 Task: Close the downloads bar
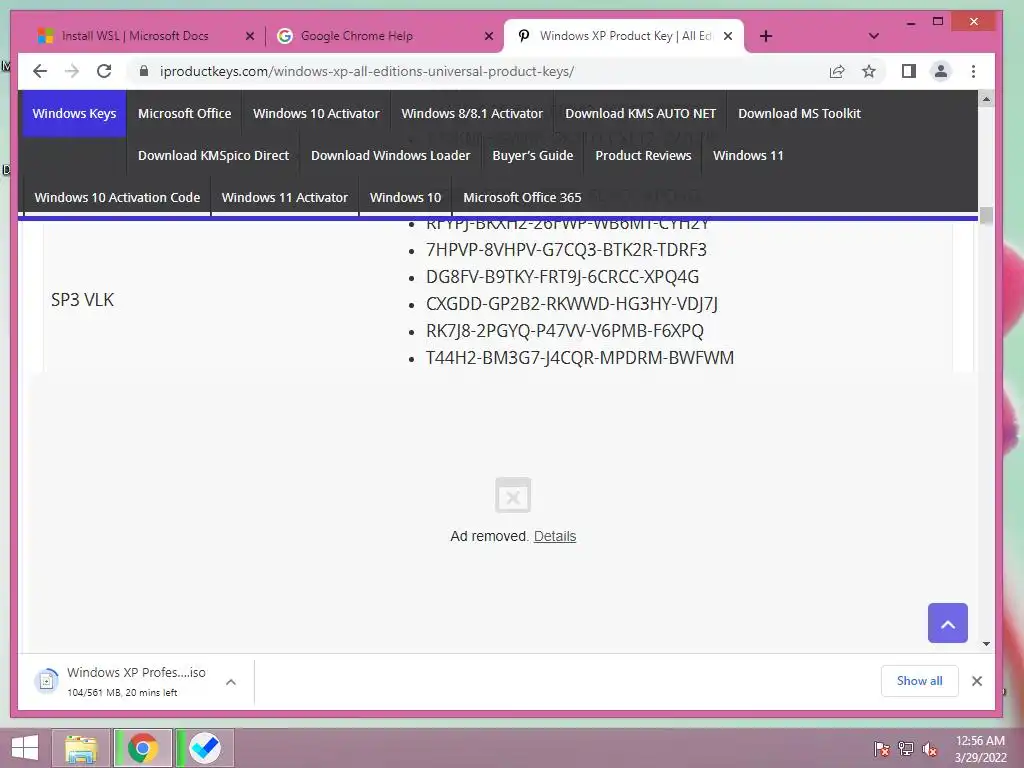[x=977, y=681]
